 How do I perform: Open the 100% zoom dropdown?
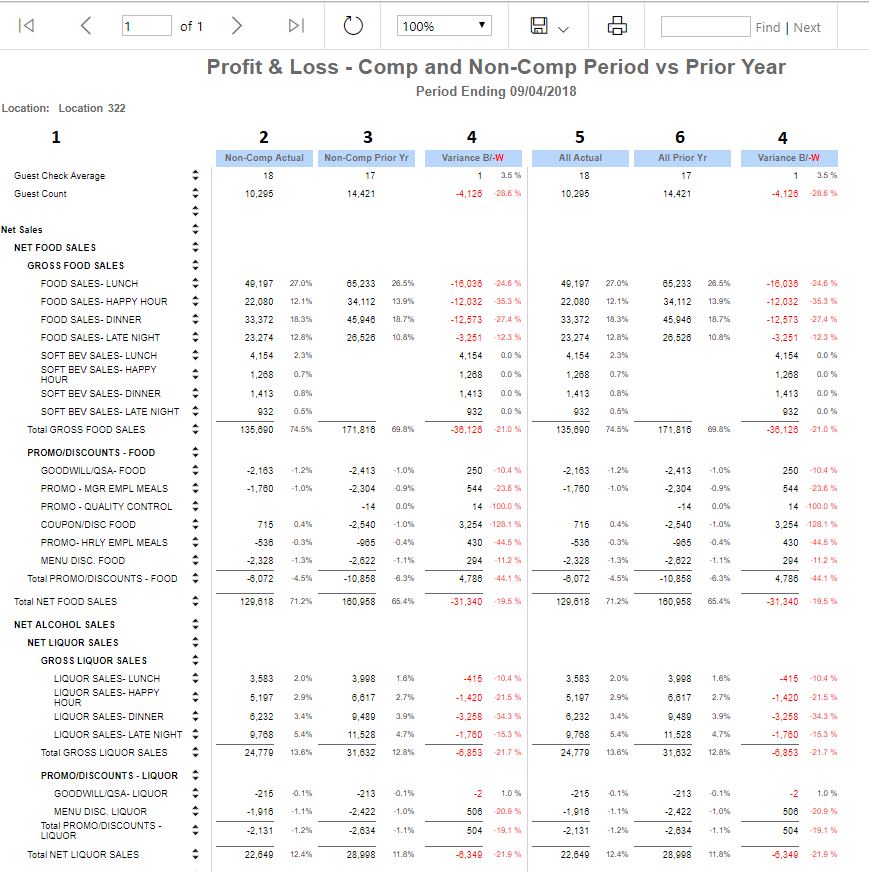444,26
